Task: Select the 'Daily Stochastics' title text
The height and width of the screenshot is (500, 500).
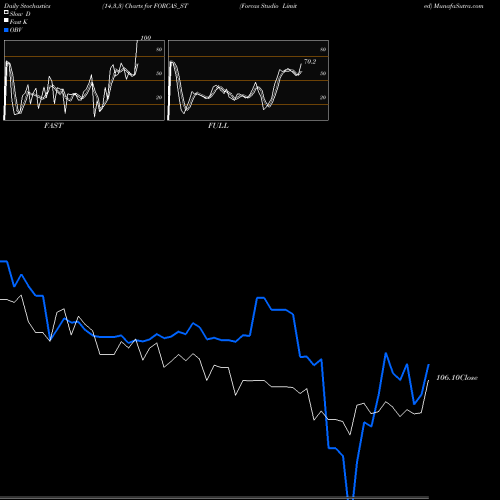Action: 27,6
